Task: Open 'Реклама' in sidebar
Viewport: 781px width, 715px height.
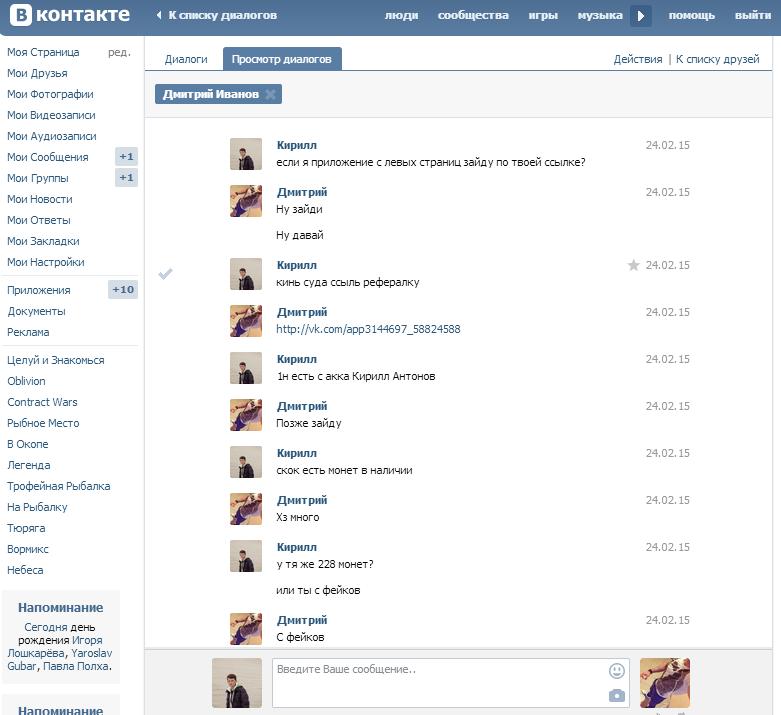Action: click(28, 332)
